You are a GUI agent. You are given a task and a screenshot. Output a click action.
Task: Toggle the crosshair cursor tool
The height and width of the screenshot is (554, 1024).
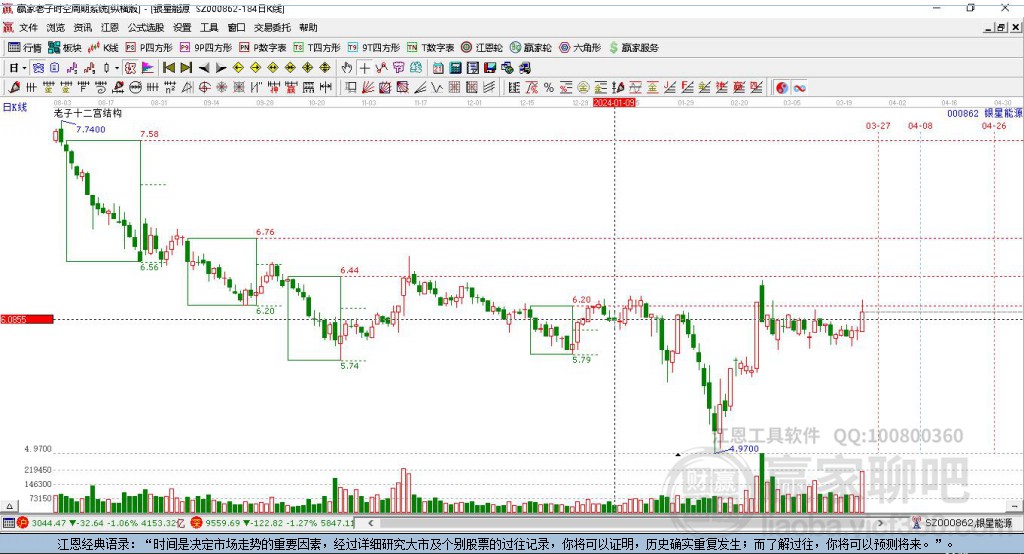click(x=364, y=68)
